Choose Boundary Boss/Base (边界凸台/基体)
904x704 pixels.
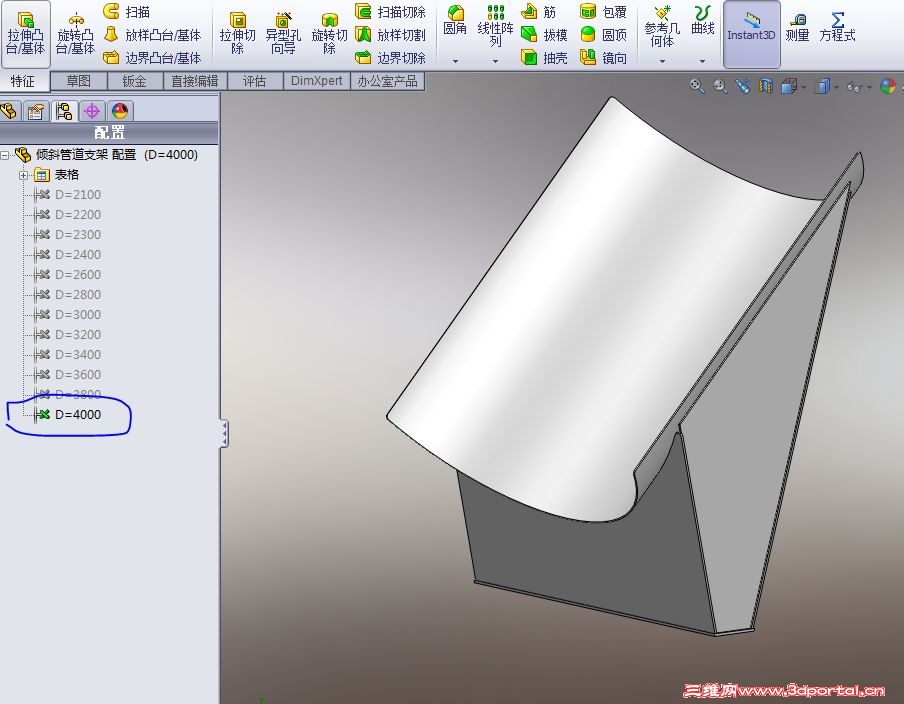(x=152, y=58)
